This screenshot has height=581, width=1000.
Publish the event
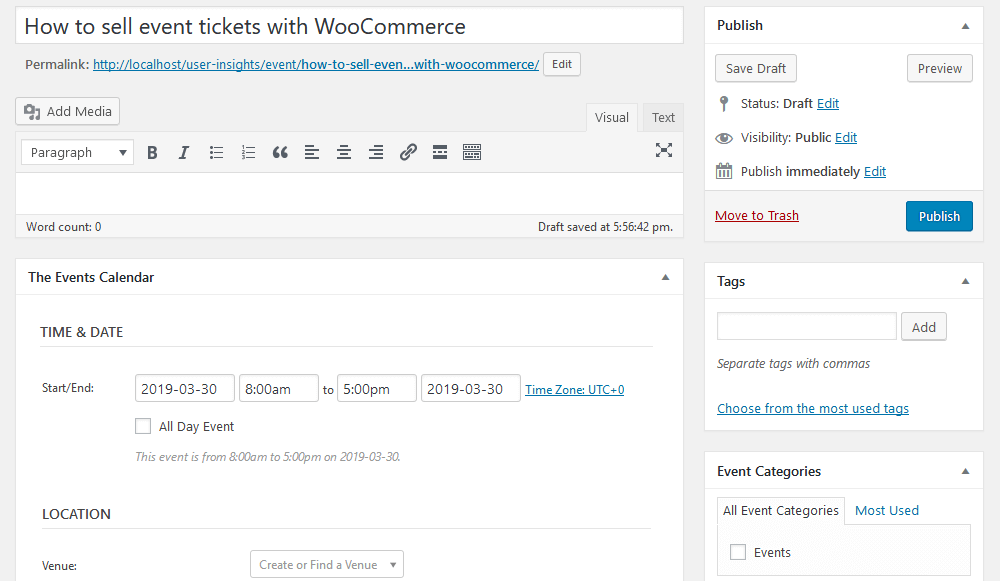point(939,216)
